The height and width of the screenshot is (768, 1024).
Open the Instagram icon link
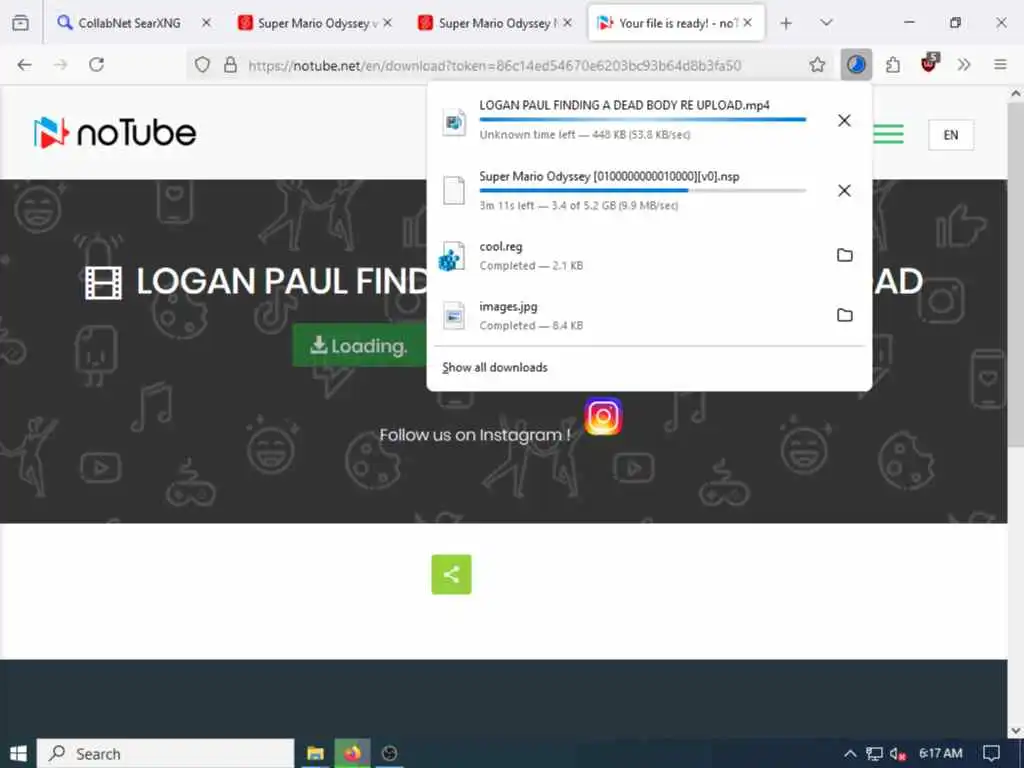click(x=603, y=416)
